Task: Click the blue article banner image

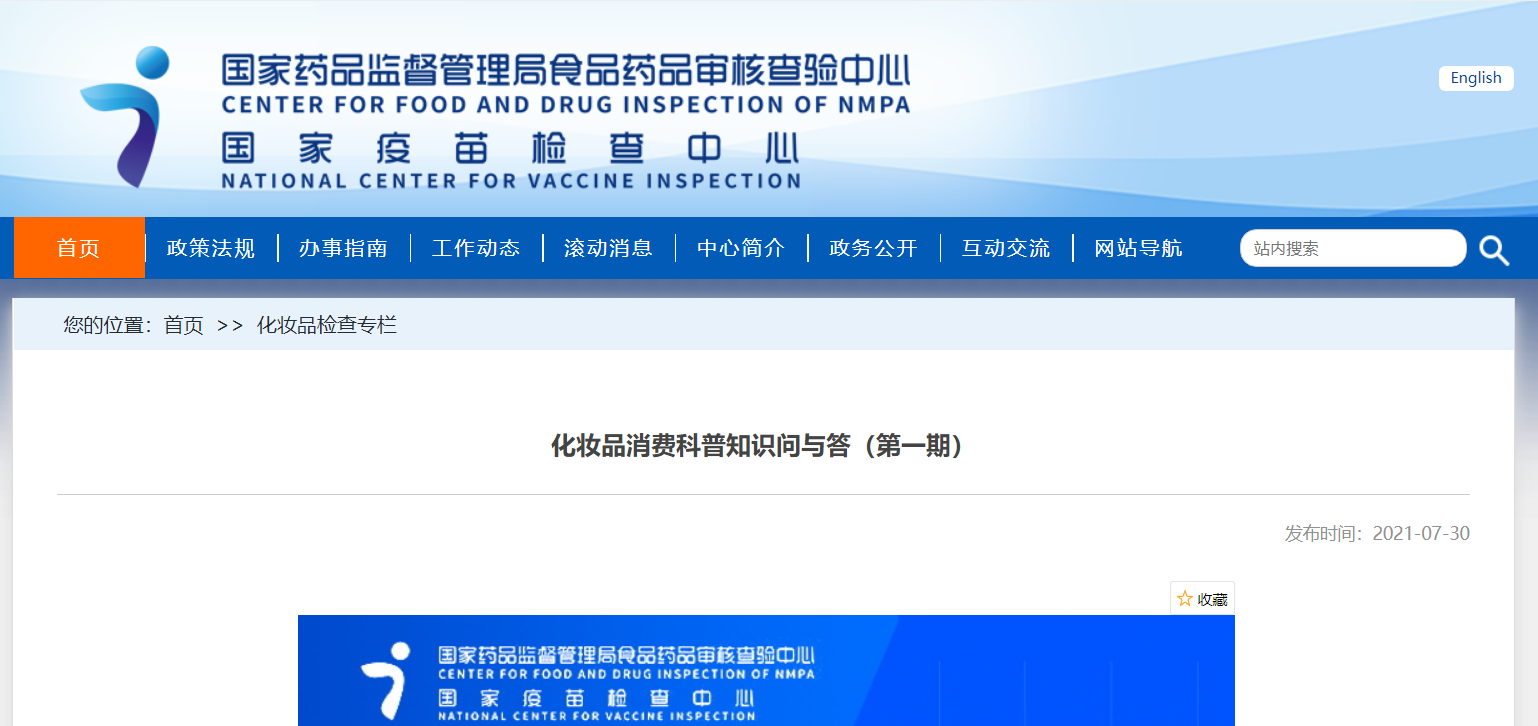Action: click(x=766, y=670)
